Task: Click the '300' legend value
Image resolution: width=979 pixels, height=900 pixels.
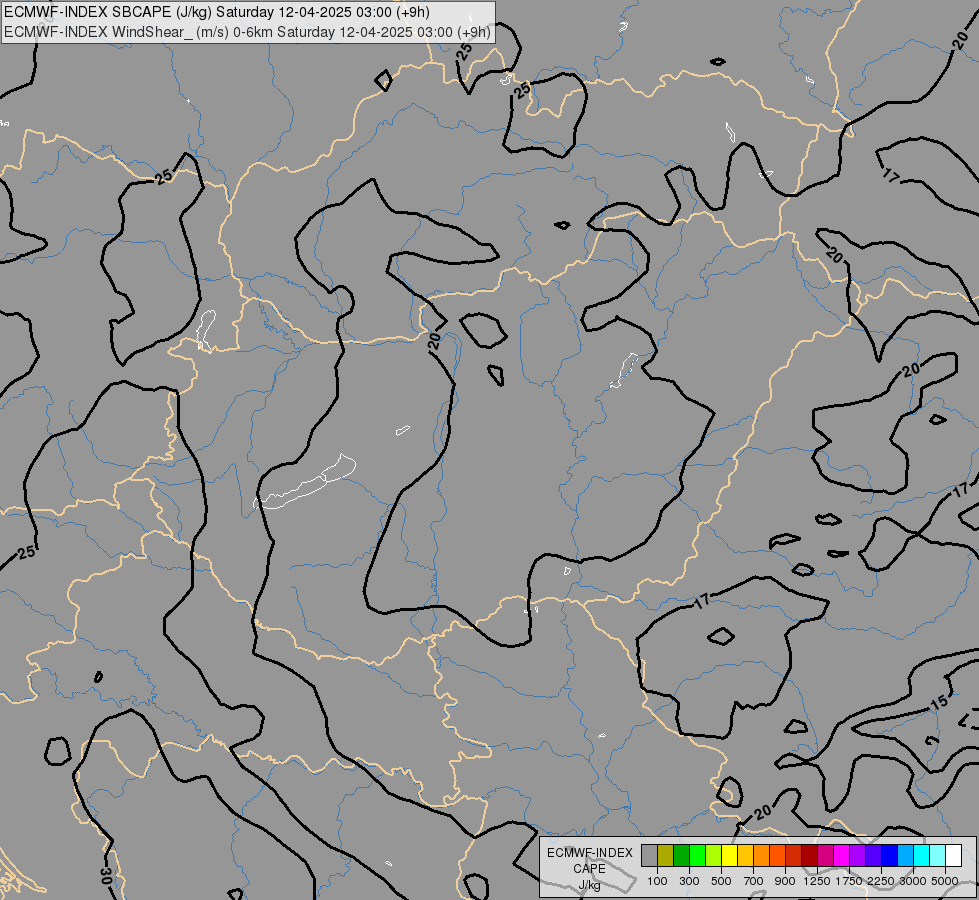Action: pos(689,881)
